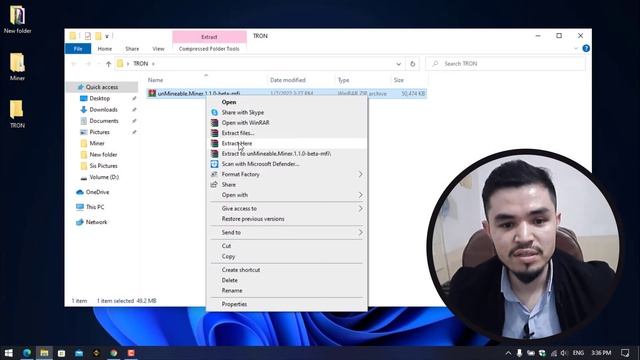Select Restore previous versions
The height and width of the screenshot is (360, 640).
253,219
